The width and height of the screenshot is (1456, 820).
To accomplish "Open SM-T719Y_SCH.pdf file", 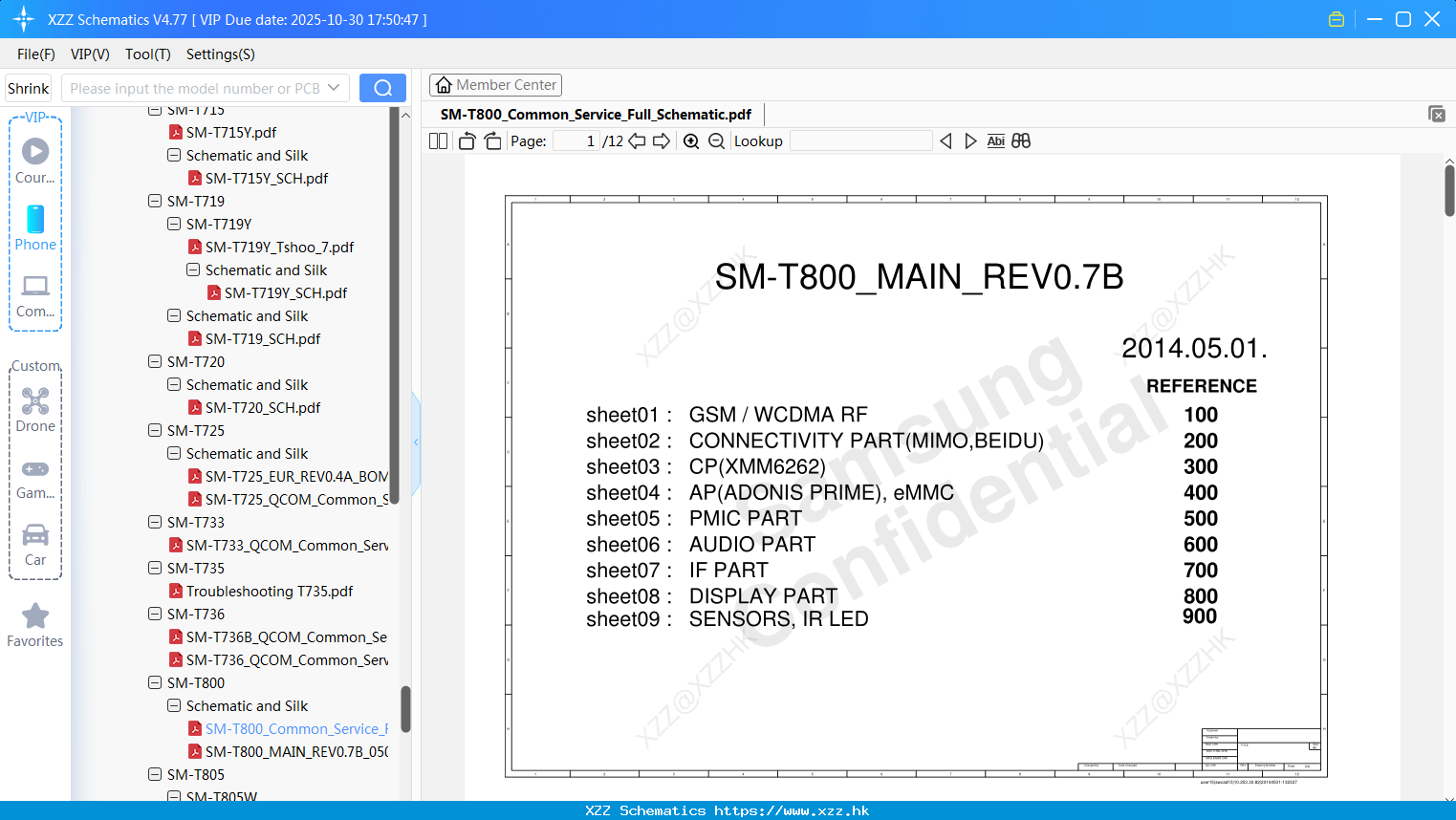I will coord(286,293).
